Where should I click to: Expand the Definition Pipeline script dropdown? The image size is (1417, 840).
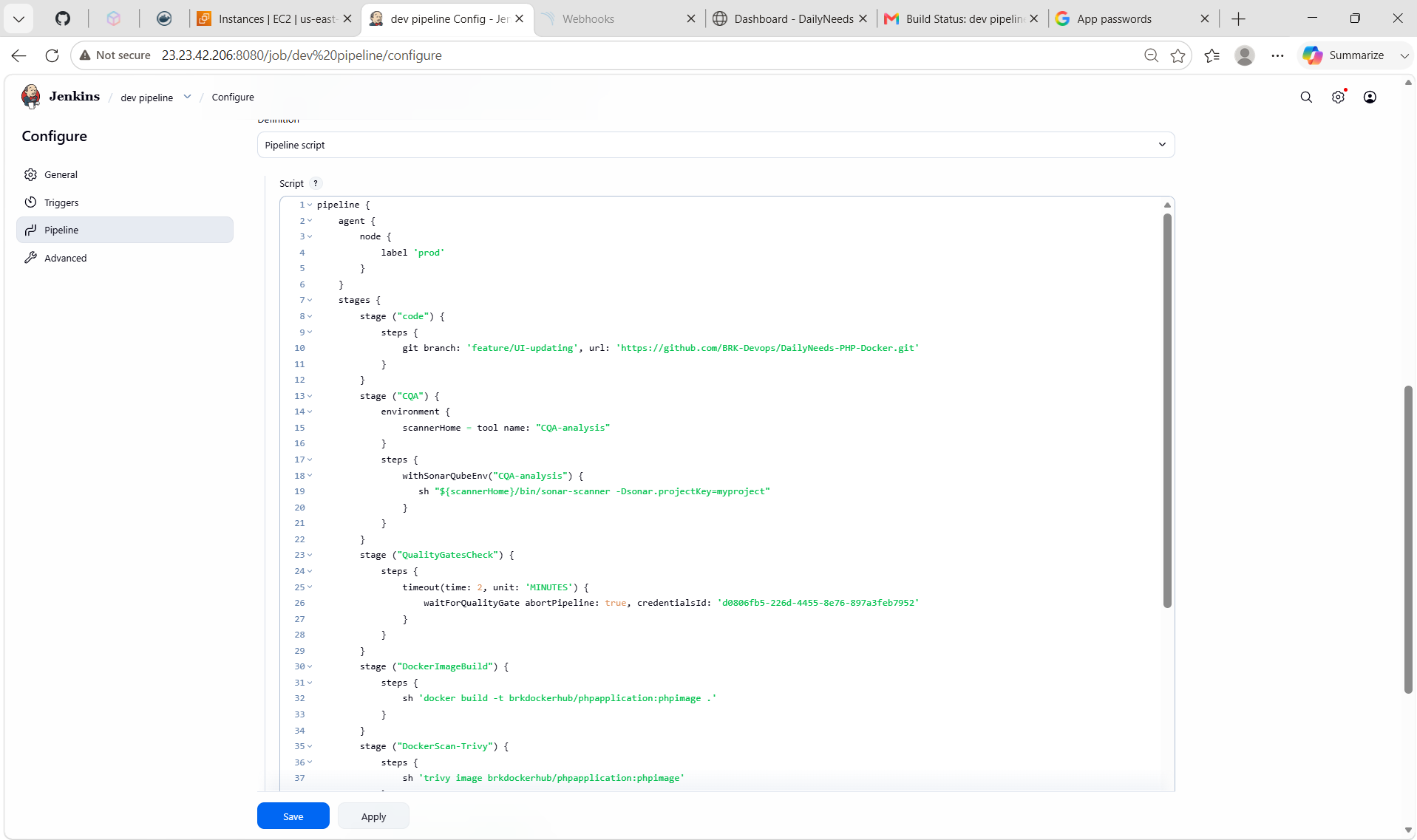(716, 145)
